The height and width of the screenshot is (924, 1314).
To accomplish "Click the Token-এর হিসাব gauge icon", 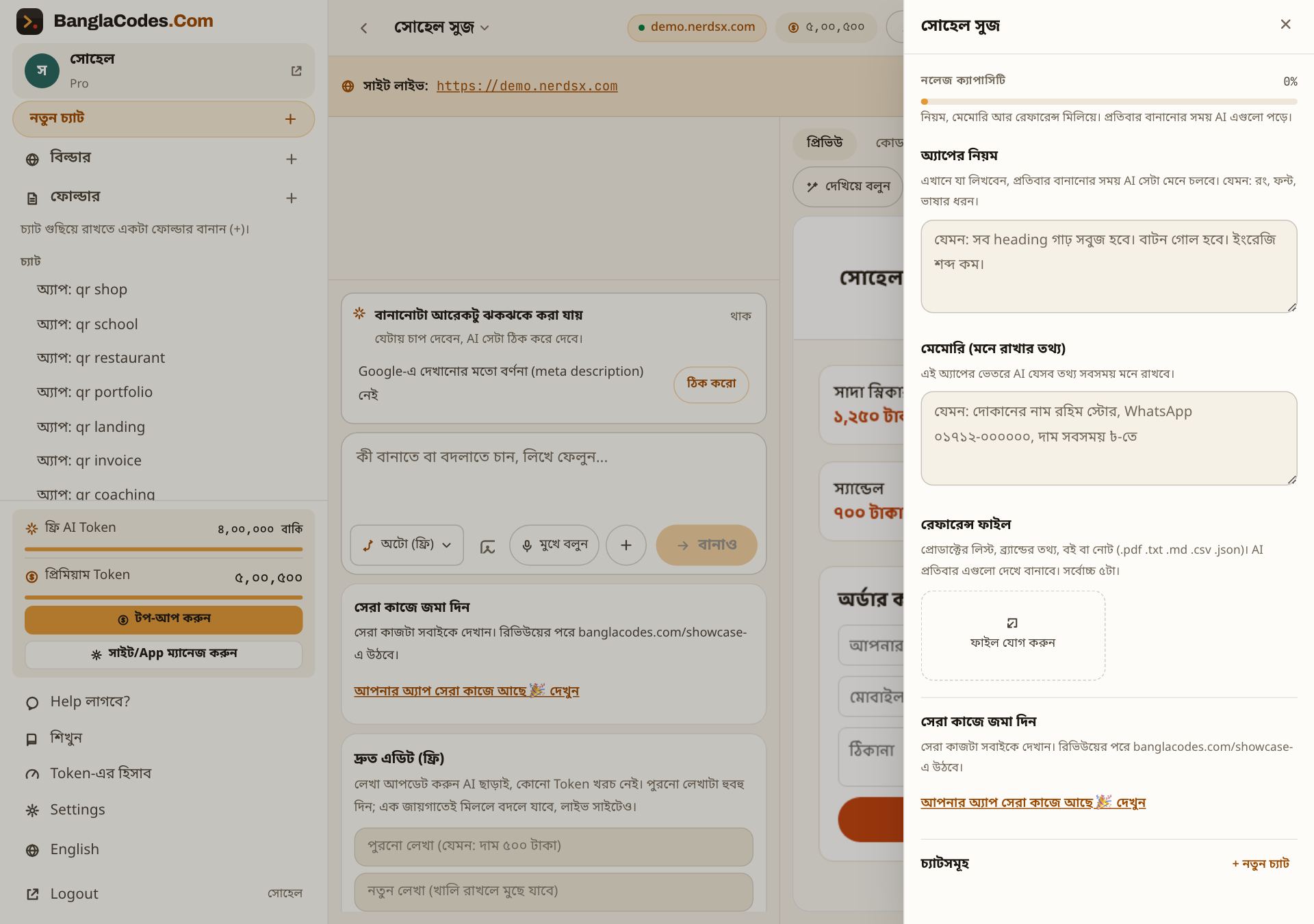I will pyautogui.click(x=32, y=775).
